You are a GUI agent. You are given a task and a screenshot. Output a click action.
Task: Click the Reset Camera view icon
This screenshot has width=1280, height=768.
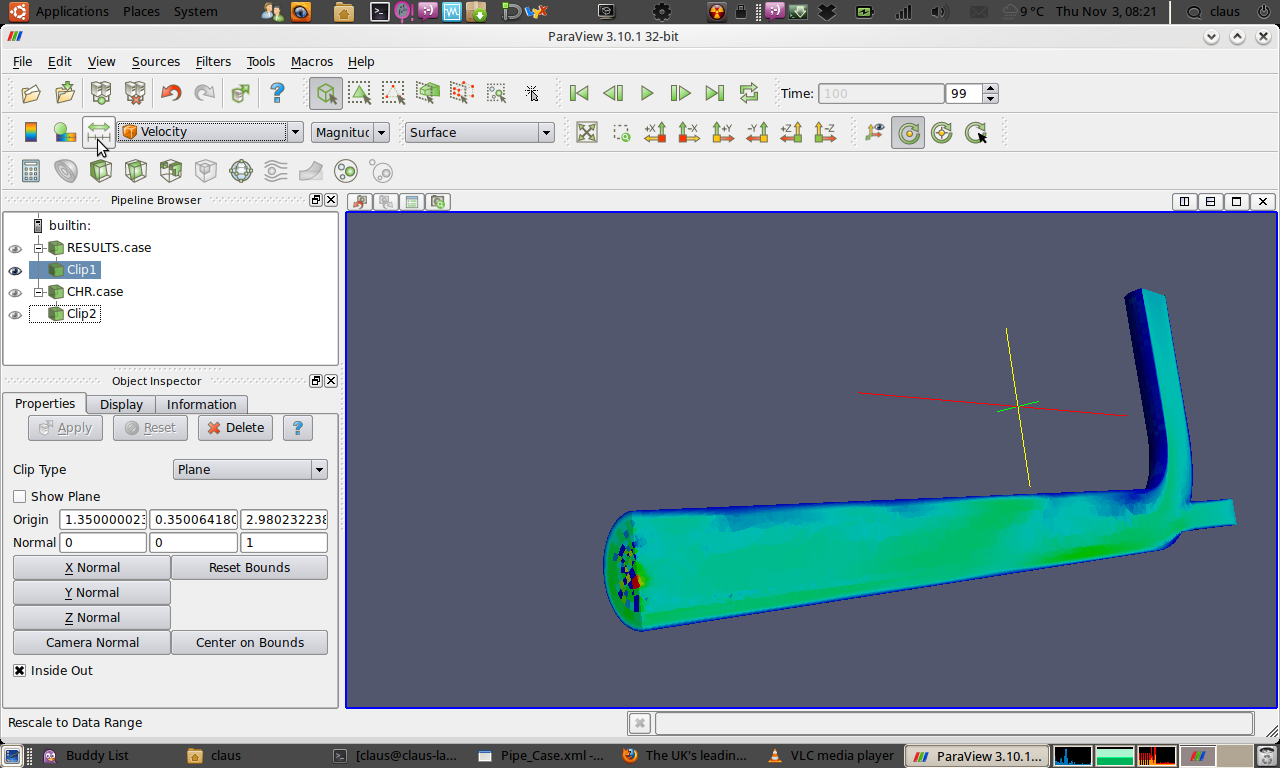(x=587, y=132)
